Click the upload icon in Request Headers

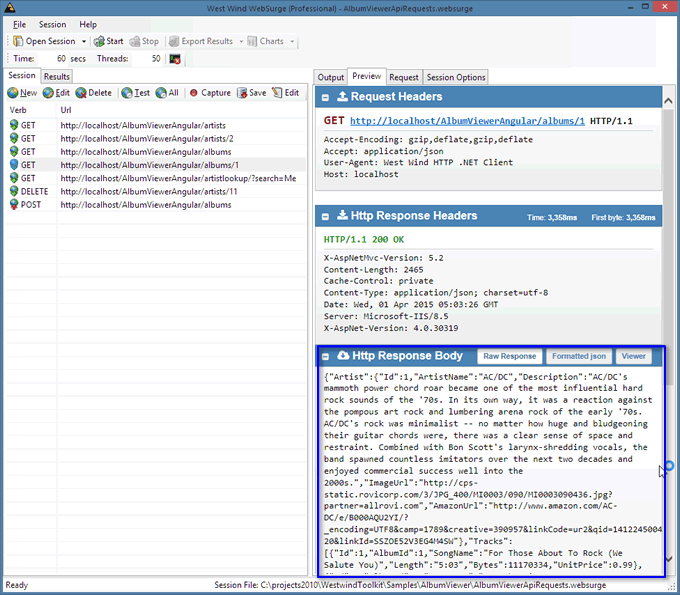click(342, 96)
